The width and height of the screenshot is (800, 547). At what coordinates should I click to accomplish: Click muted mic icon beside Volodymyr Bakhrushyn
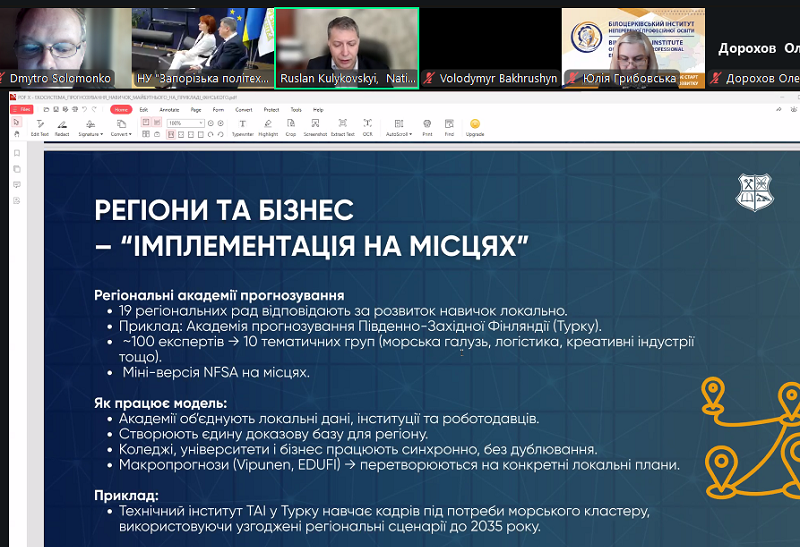tap(429, 78)
